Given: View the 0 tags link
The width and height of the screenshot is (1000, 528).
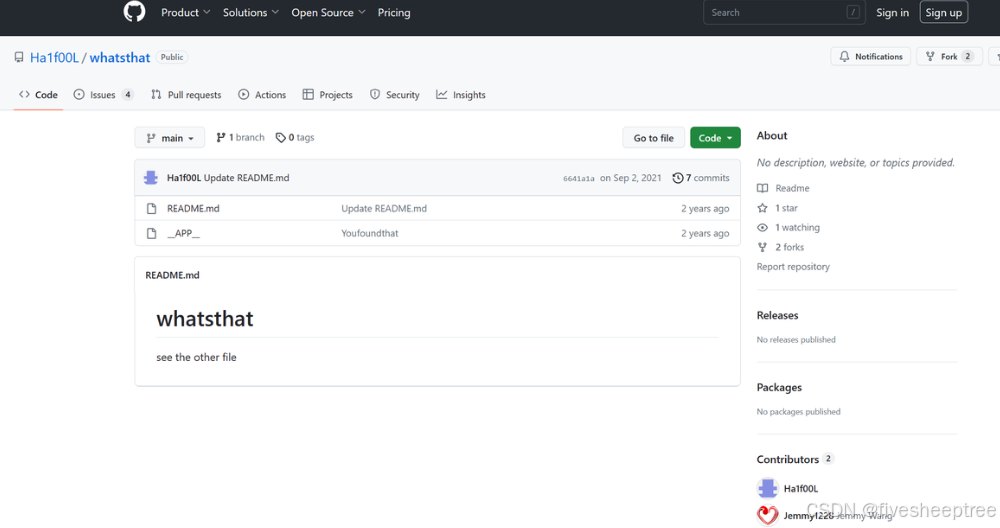Looking at the screenshot, I should [x=295, y=137].
